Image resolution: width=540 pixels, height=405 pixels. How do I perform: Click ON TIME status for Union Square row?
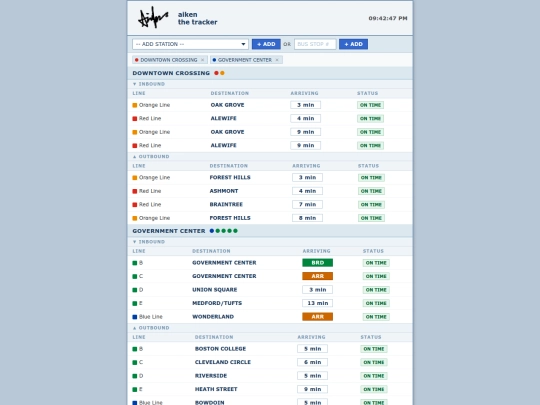tap(376, 290)
